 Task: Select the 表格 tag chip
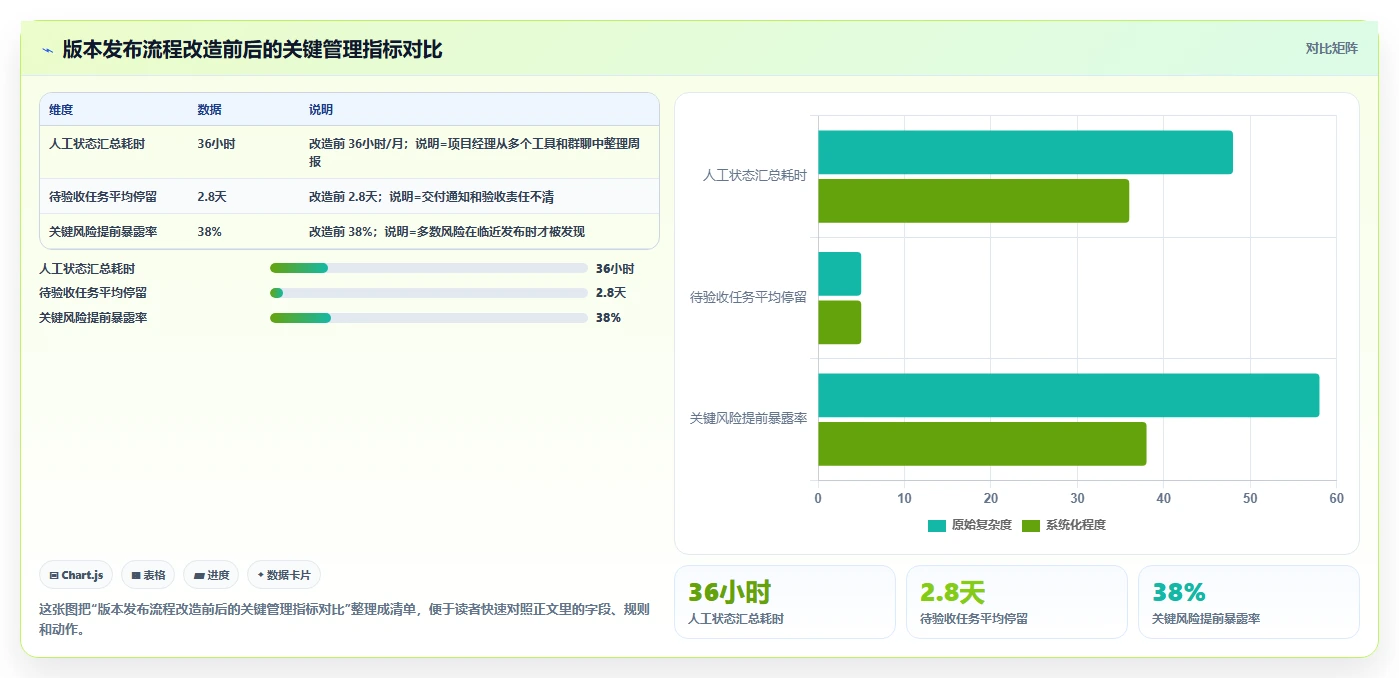click(x=148, y=575)
